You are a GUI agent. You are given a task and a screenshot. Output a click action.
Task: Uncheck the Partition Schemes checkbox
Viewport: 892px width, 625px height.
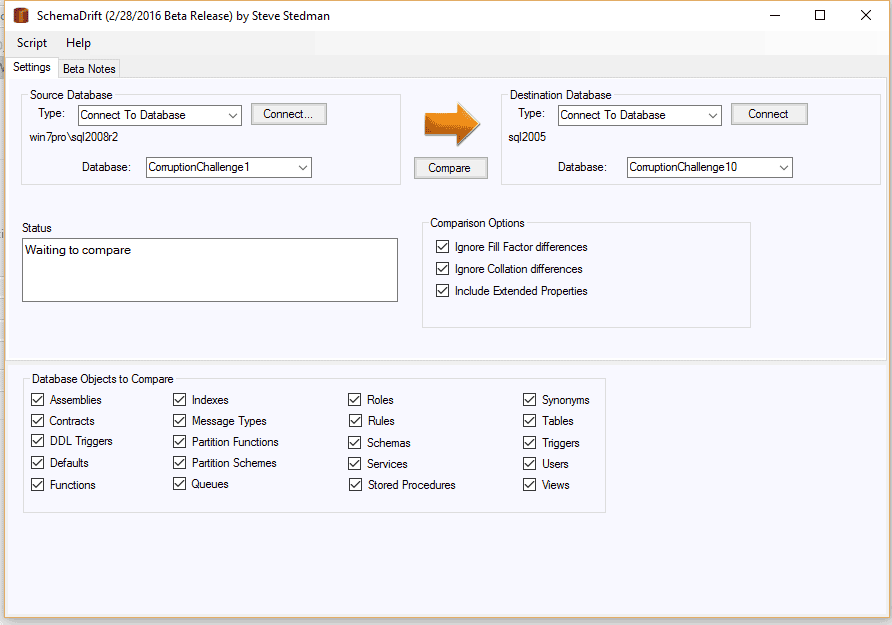tap(179, 462)
